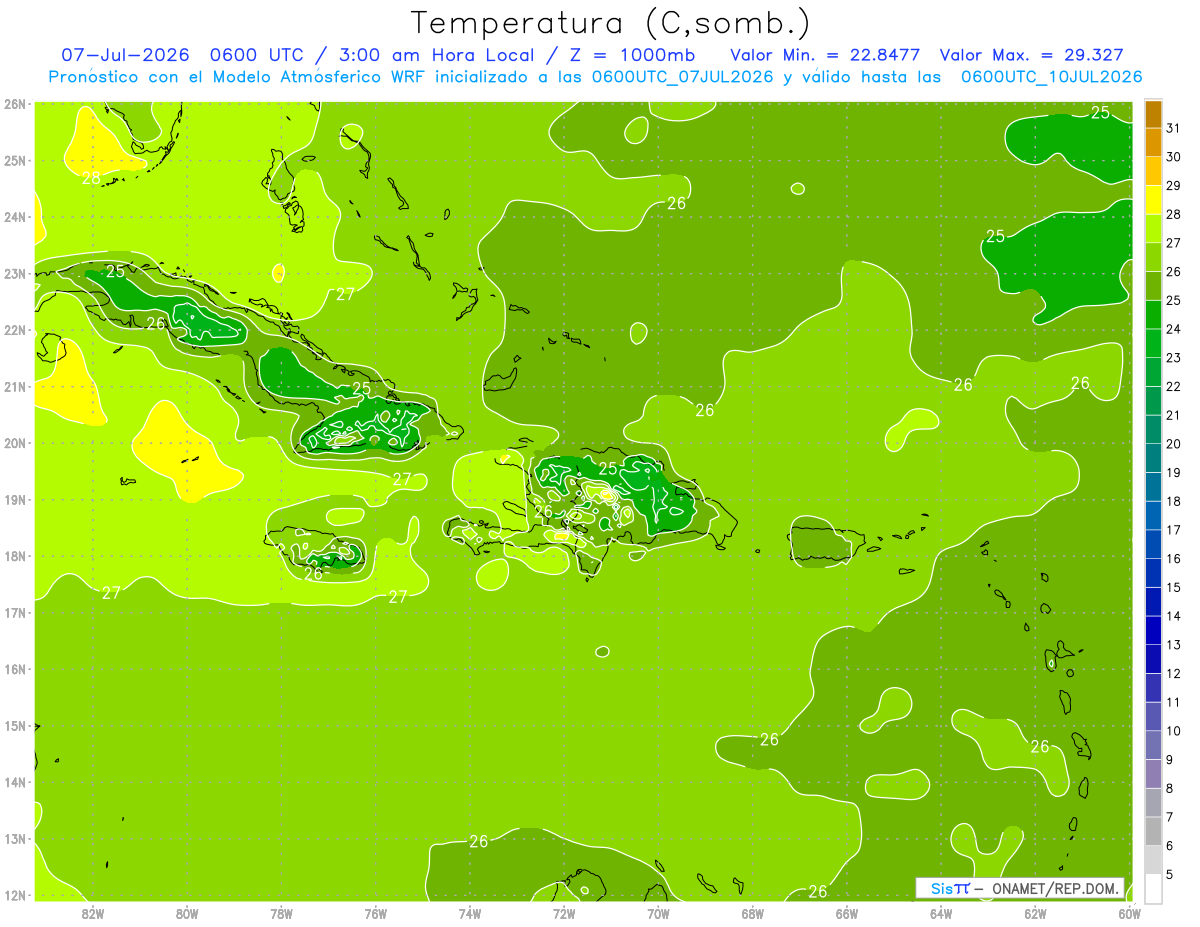This screenshot has width=1200, height=927.
Task: Click the '26N' latitude axis label
Action: click(x=14, y=104)
